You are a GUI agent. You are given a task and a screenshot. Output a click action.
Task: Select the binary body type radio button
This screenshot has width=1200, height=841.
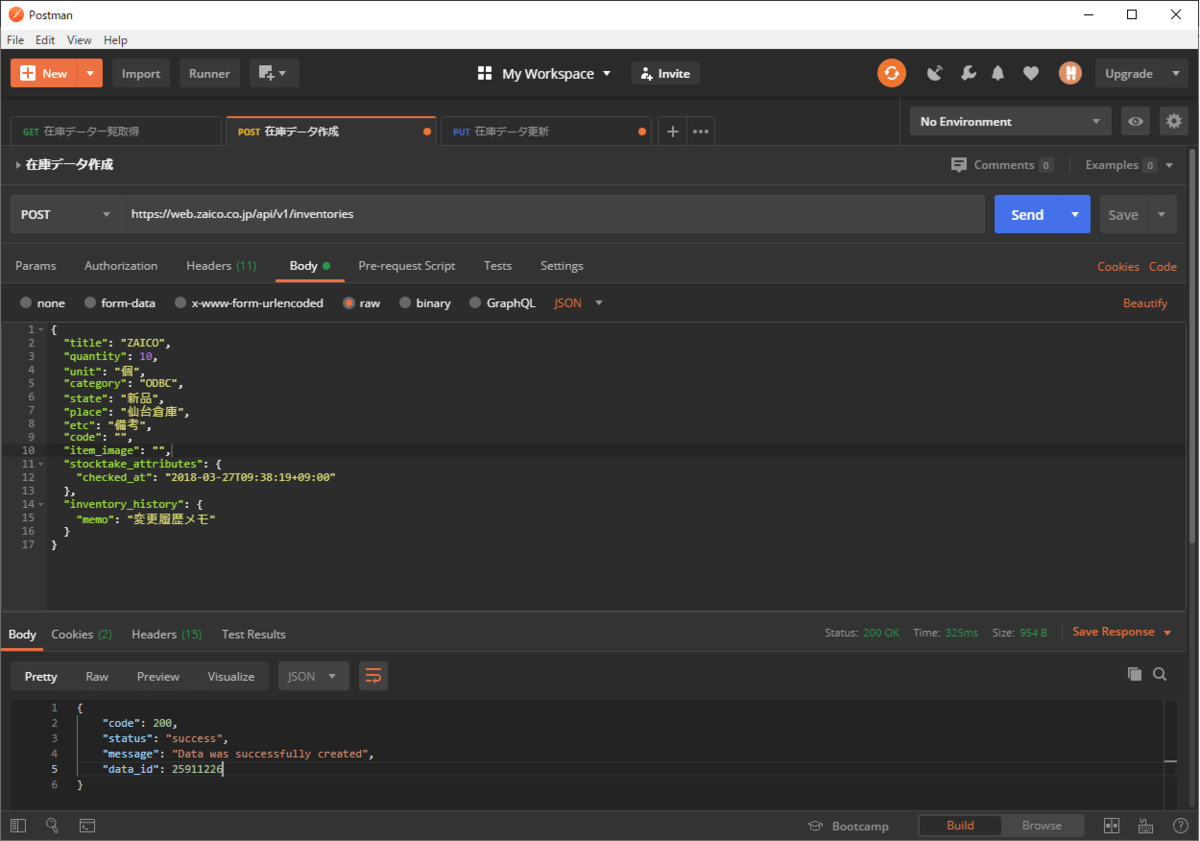click(x=405, y=303)
